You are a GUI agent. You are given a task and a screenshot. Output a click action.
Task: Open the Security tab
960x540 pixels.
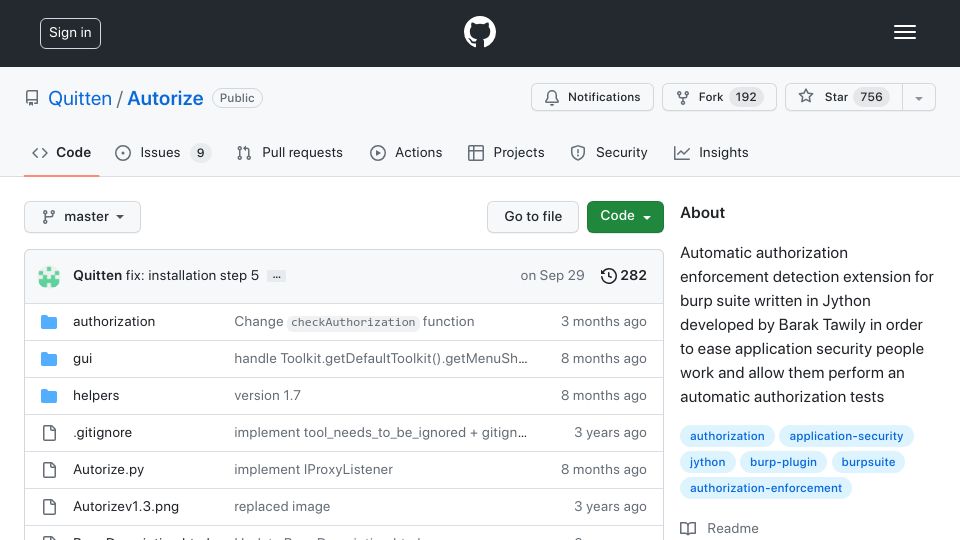click(609, 152)
